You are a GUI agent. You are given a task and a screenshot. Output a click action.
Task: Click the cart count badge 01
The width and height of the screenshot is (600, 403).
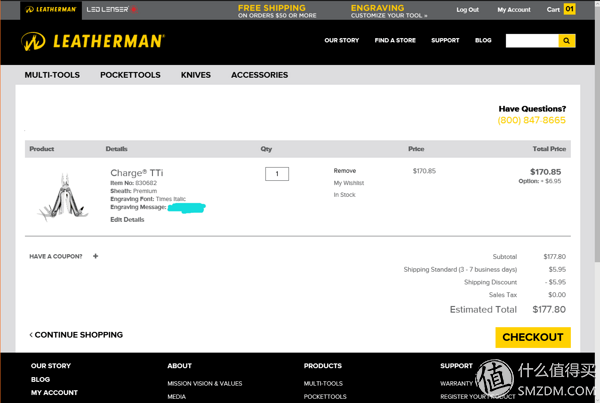[569, 9]
